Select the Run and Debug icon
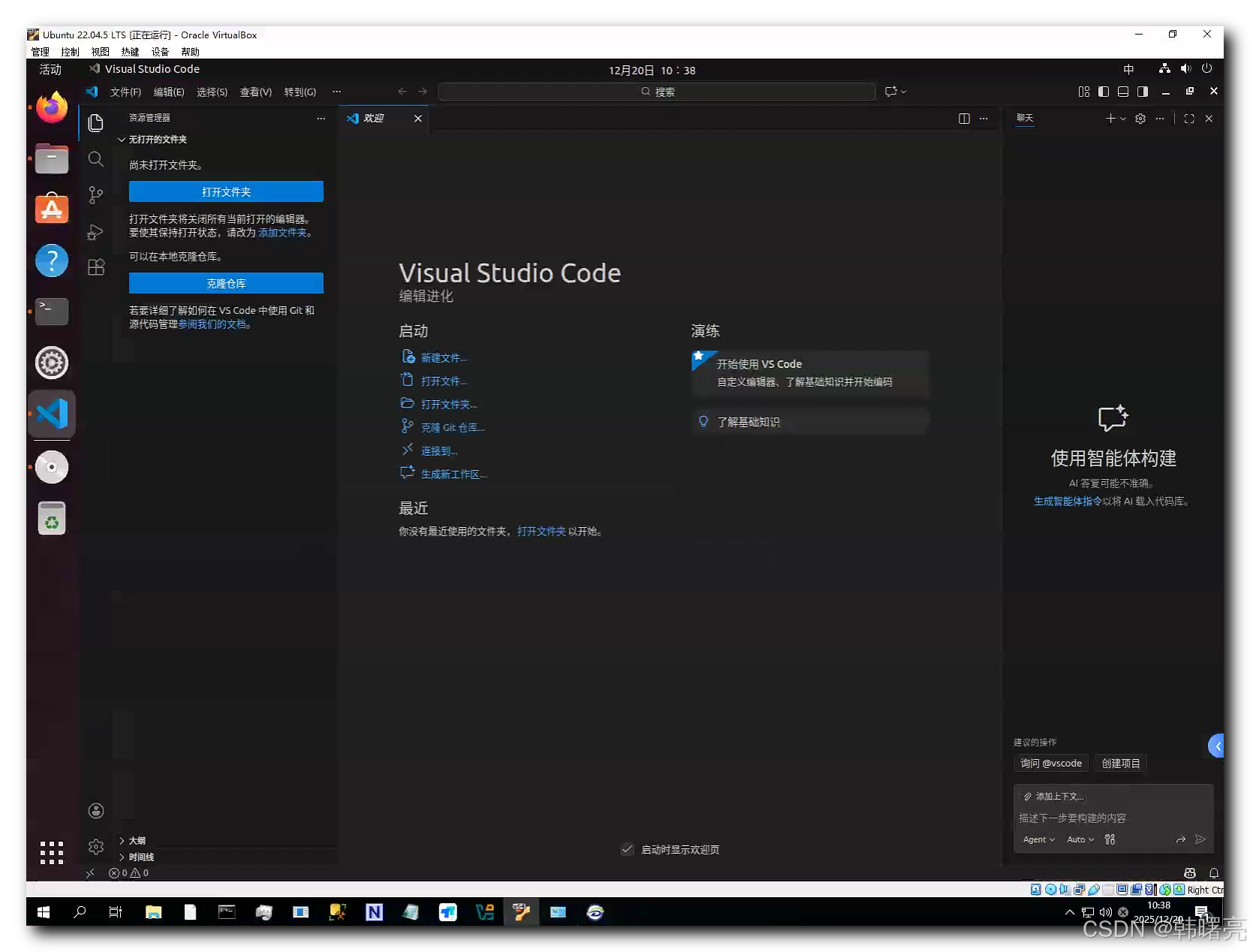The image size is (1250, 952). point(95,231)
